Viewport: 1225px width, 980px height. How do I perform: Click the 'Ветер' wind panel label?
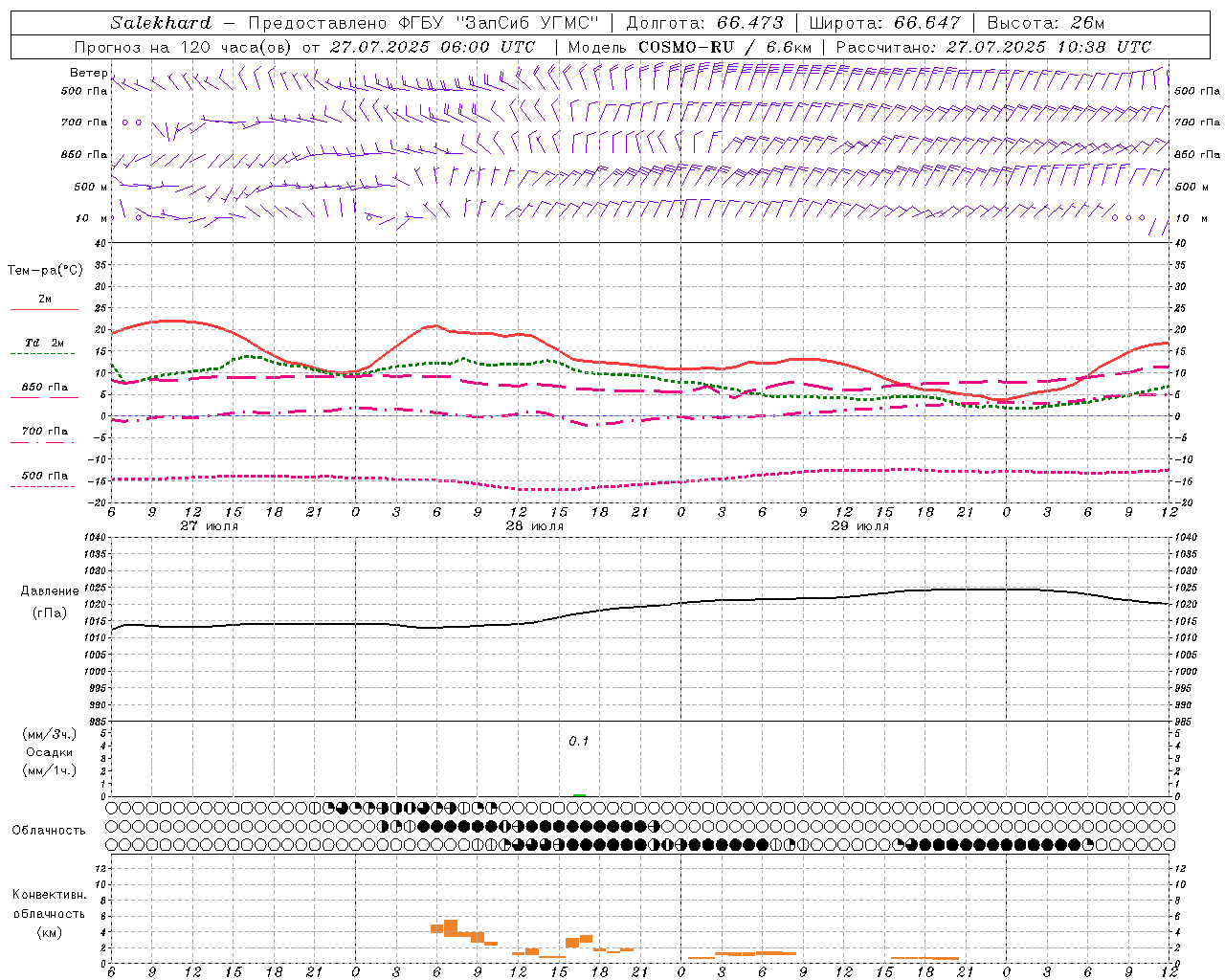[88, 73]
